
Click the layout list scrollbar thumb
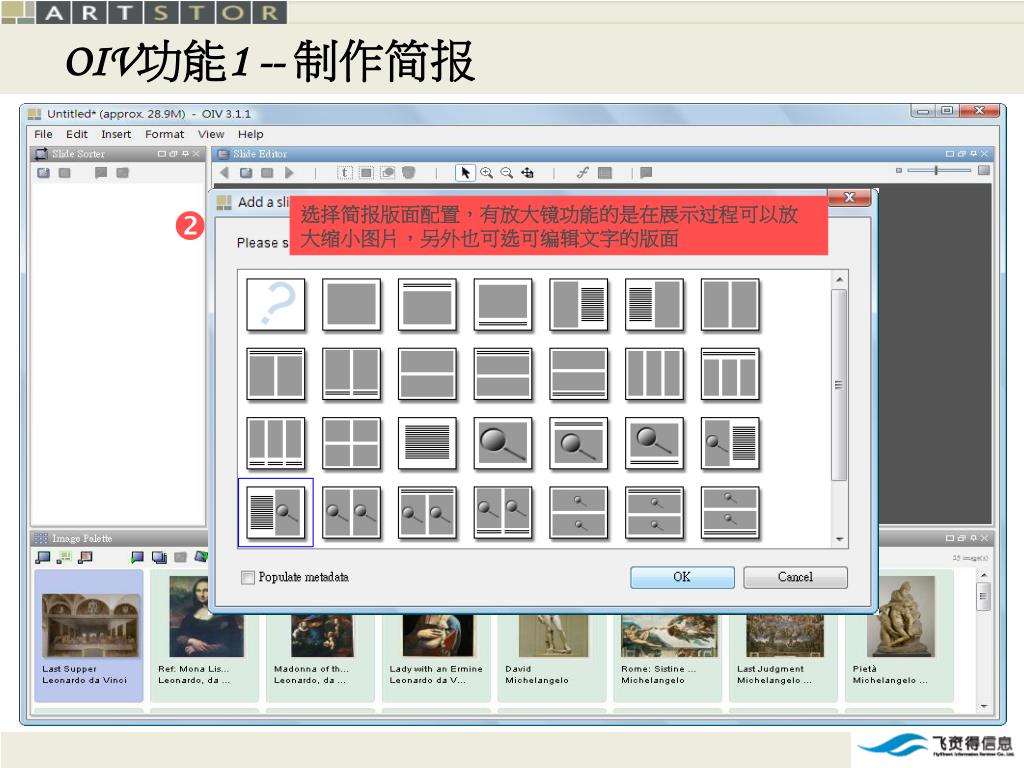tap(839, 385)
